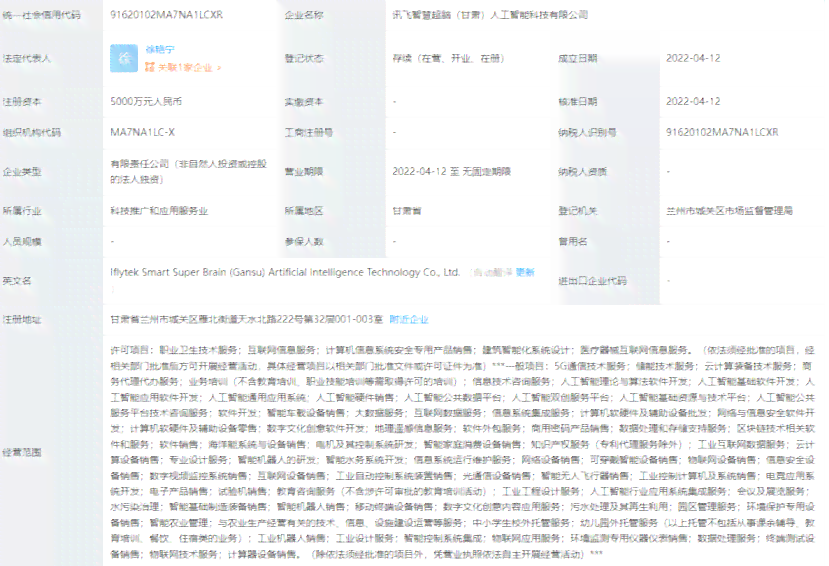The width and height of the screenshot is (829, 566).
Task: Select the status text 存续（在营、开业、在册）
Action: (448, 58)
